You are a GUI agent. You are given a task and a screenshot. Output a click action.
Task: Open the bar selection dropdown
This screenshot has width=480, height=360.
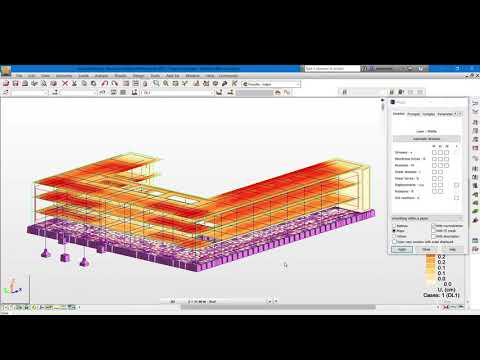[x=79, y=92]
